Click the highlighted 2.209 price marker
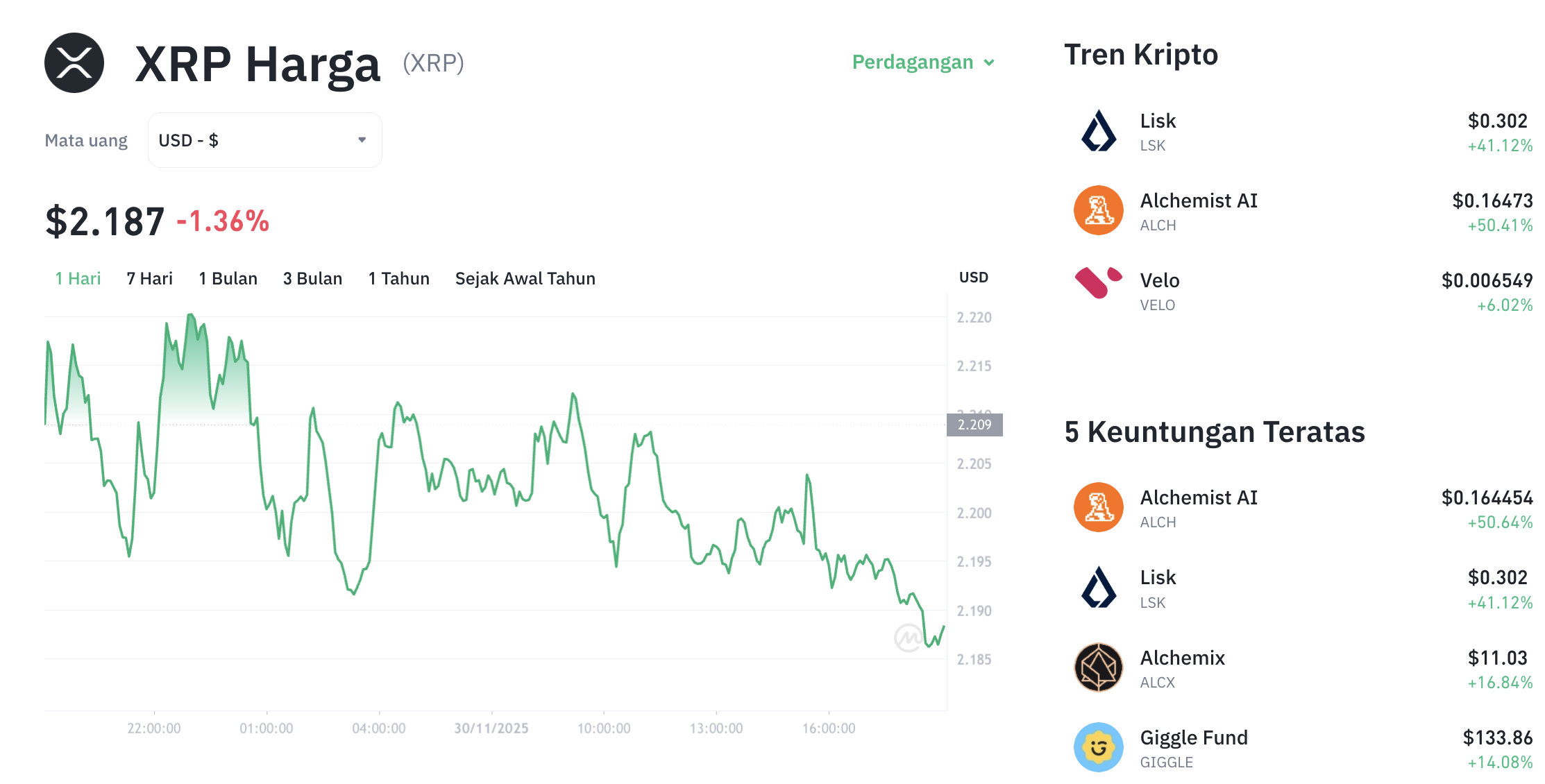 pos(974,425)
